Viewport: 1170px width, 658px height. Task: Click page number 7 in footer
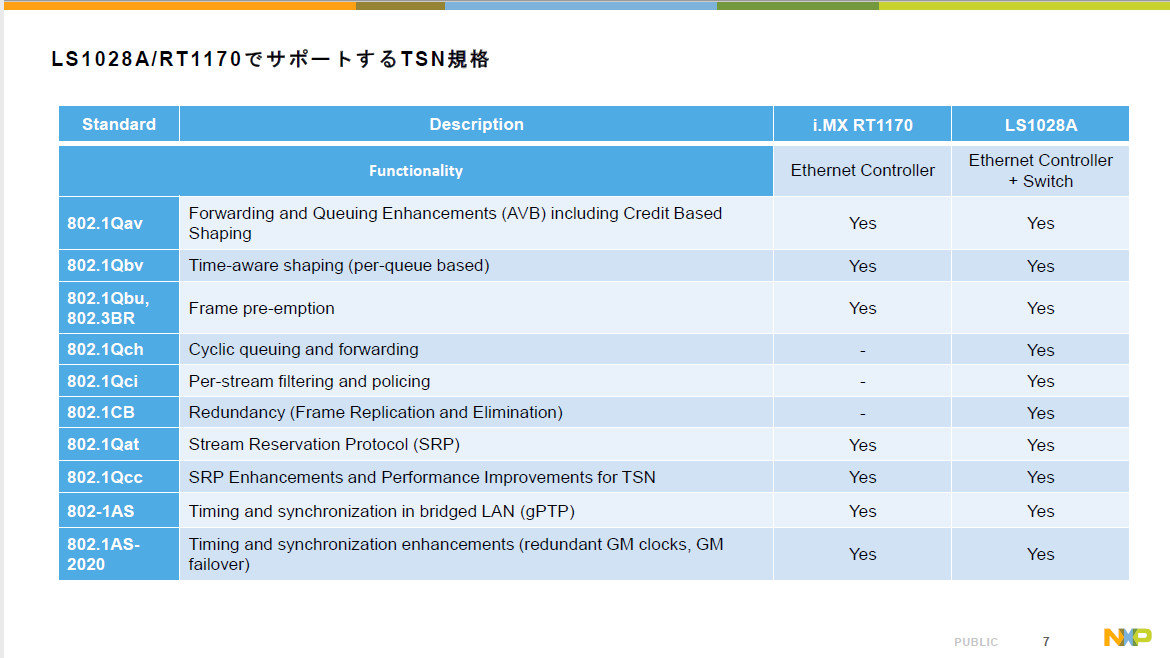[x=1045, y=641]
